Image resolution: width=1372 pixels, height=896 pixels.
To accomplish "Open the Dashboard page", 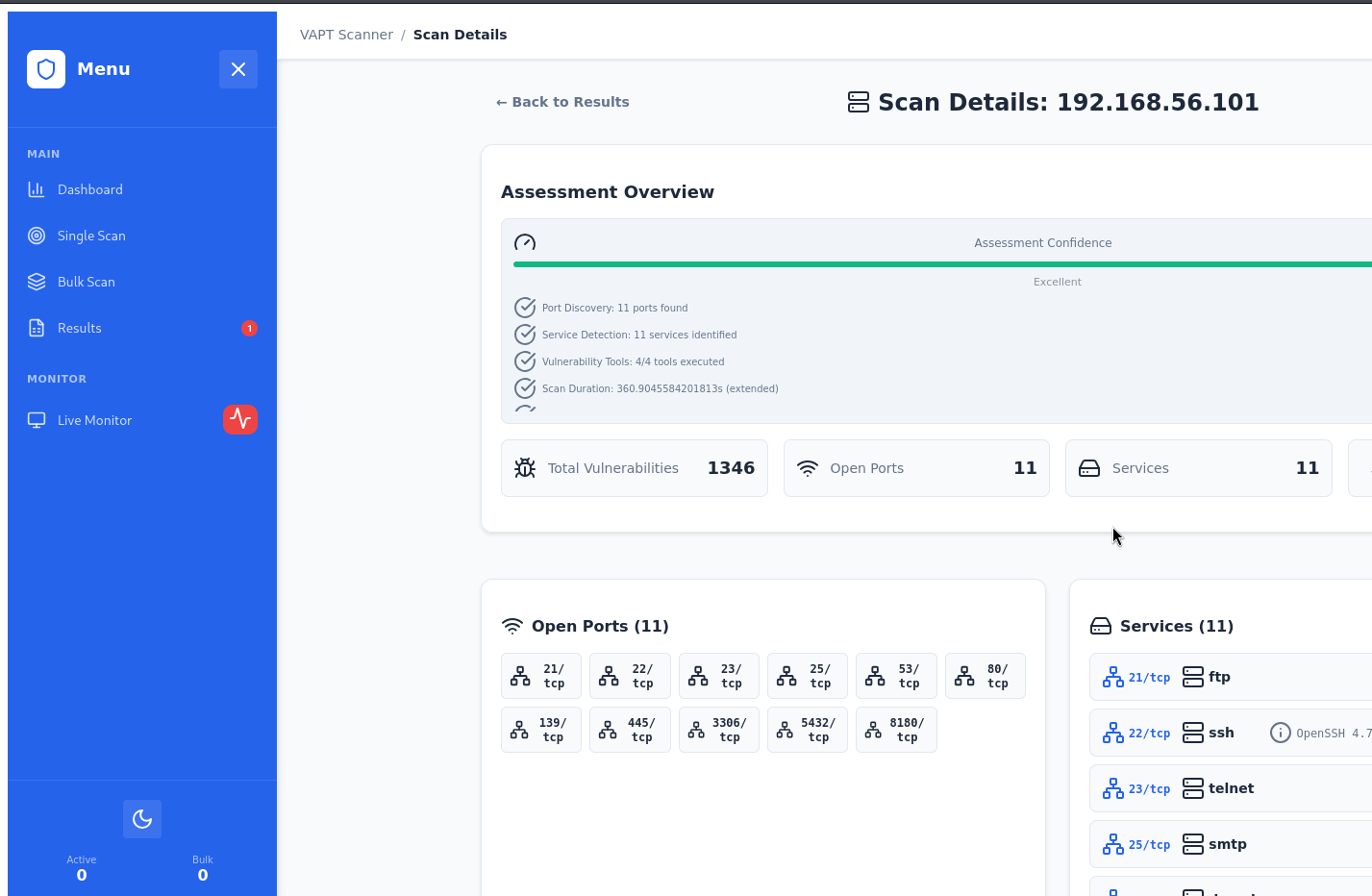I will (89, 189).
